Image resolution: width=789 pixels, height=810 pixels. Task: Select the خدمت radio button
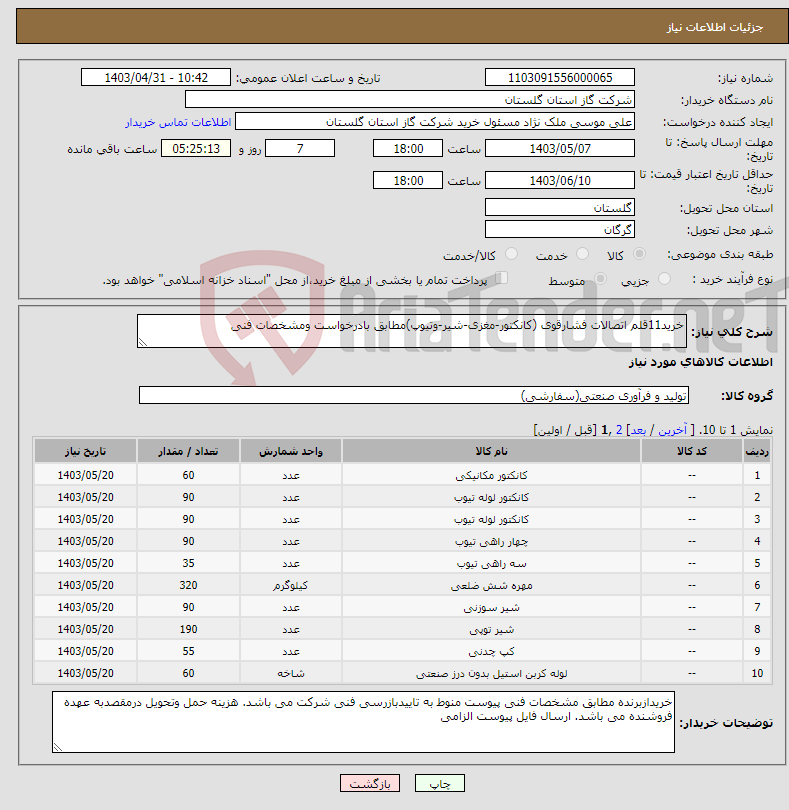click(x=582, y=254)
